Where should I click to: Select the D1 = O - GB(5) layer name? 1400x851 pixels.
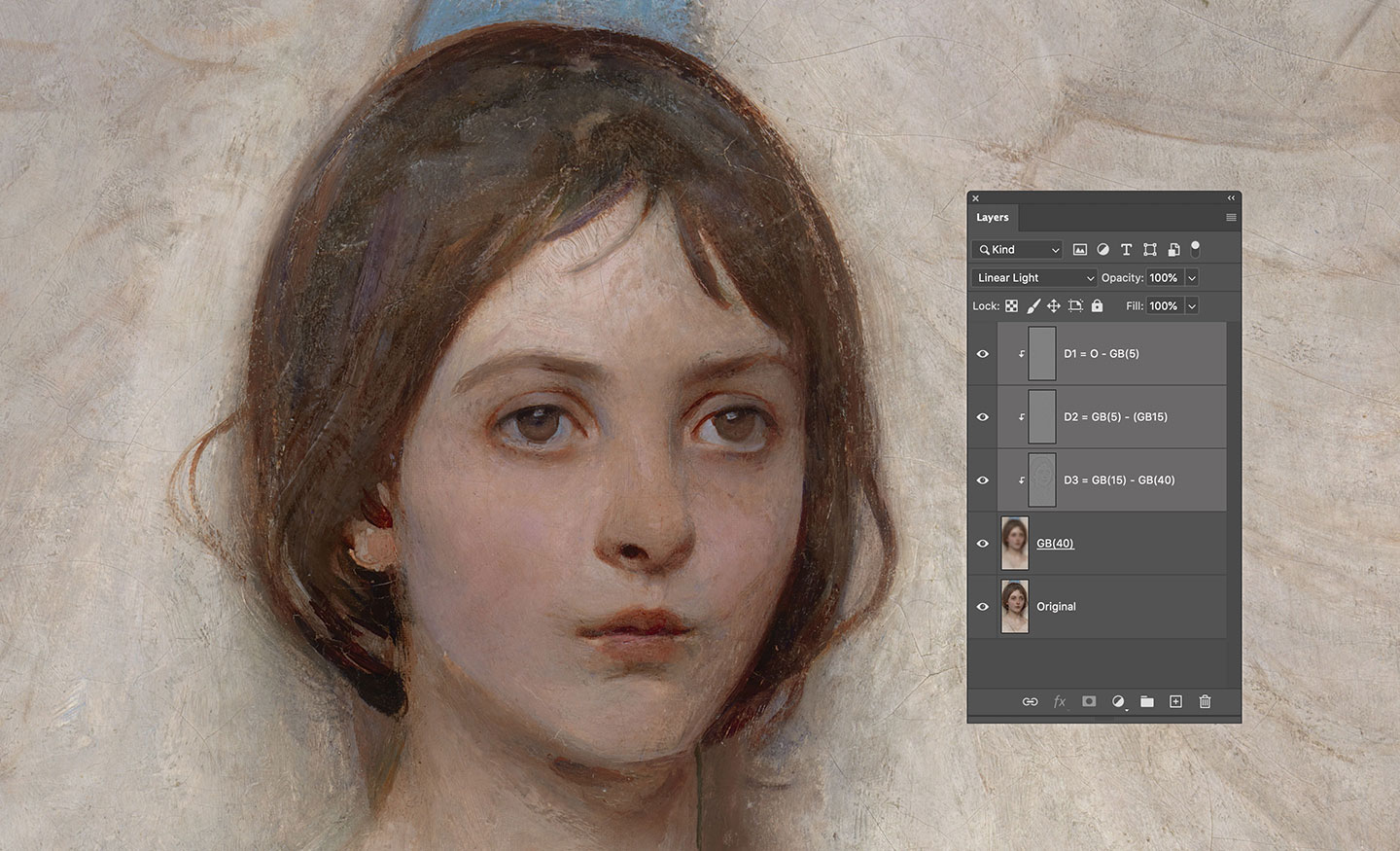pos(1102,354)
